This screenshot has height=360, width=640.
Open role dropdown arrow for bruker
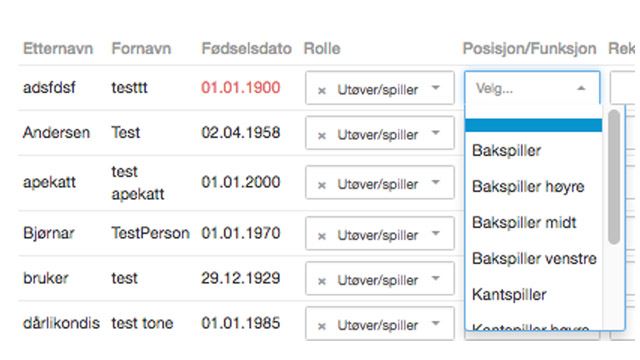coord(436,278)
